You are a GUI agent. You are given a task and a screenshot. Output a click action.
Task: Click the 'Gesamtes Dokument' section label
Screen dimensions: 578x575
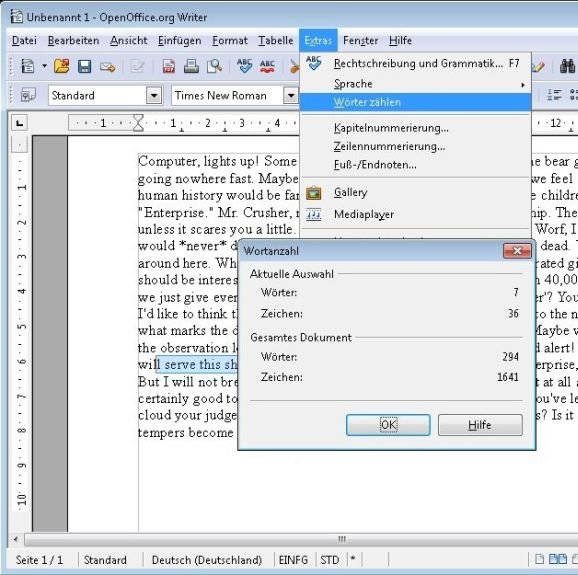[x=301, y=338]
